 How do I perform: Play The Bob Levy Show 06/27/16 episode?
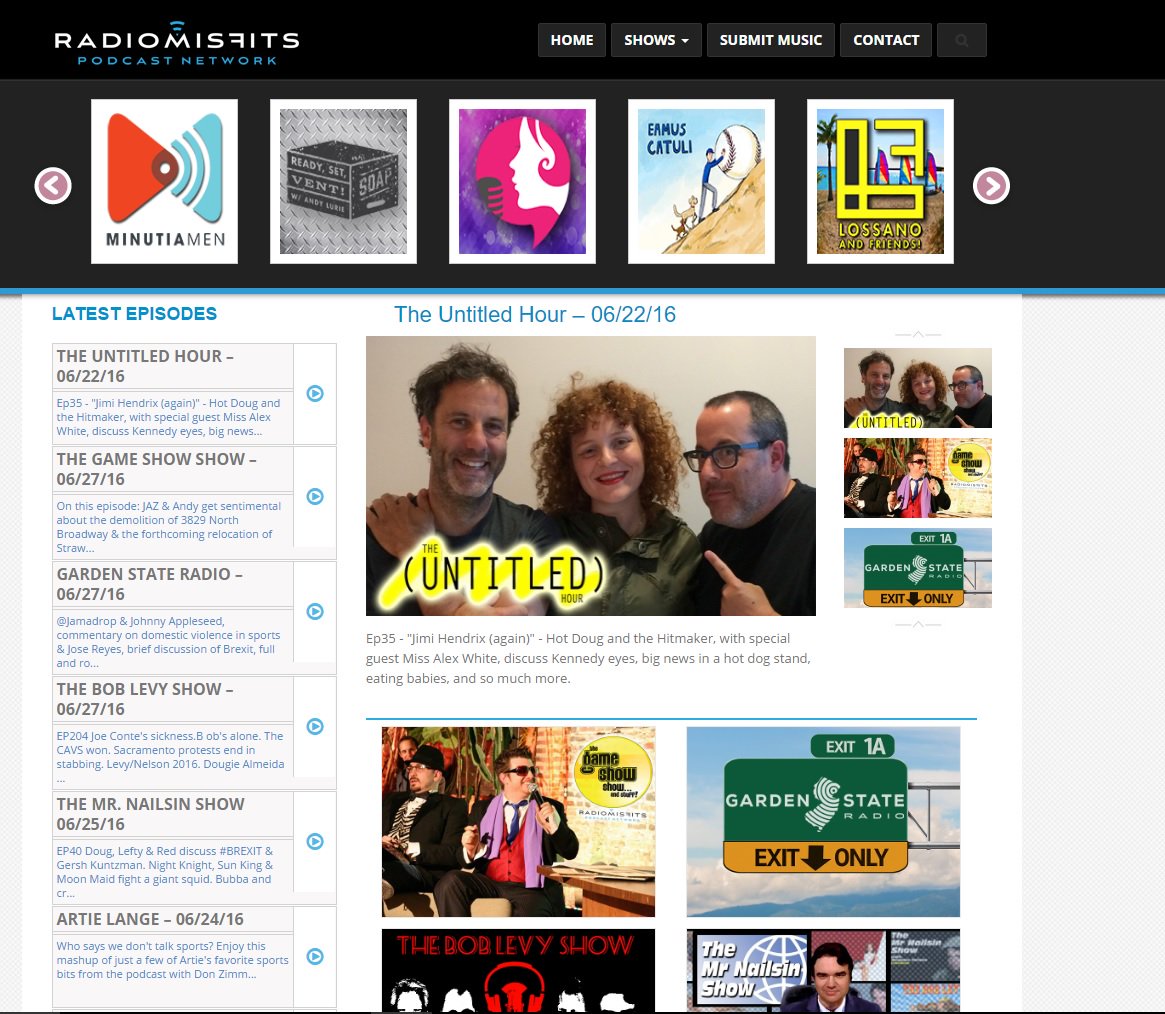pos(315,727)
